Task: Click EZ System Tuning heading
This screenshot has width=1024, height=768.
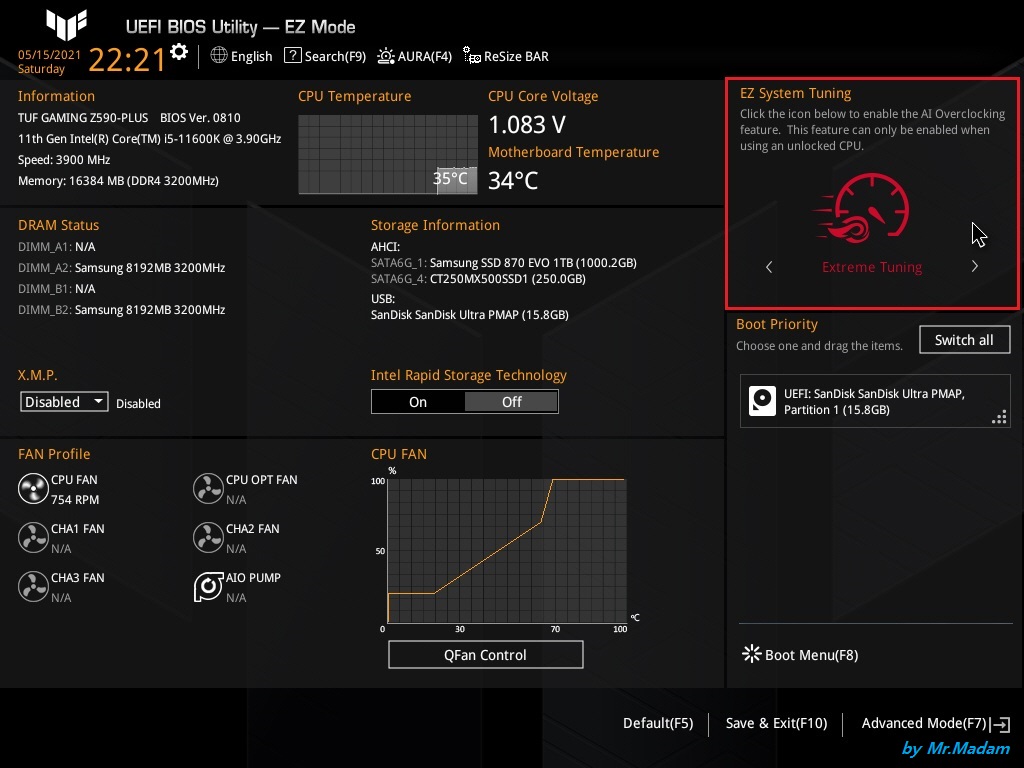Action: click(795, 93)
